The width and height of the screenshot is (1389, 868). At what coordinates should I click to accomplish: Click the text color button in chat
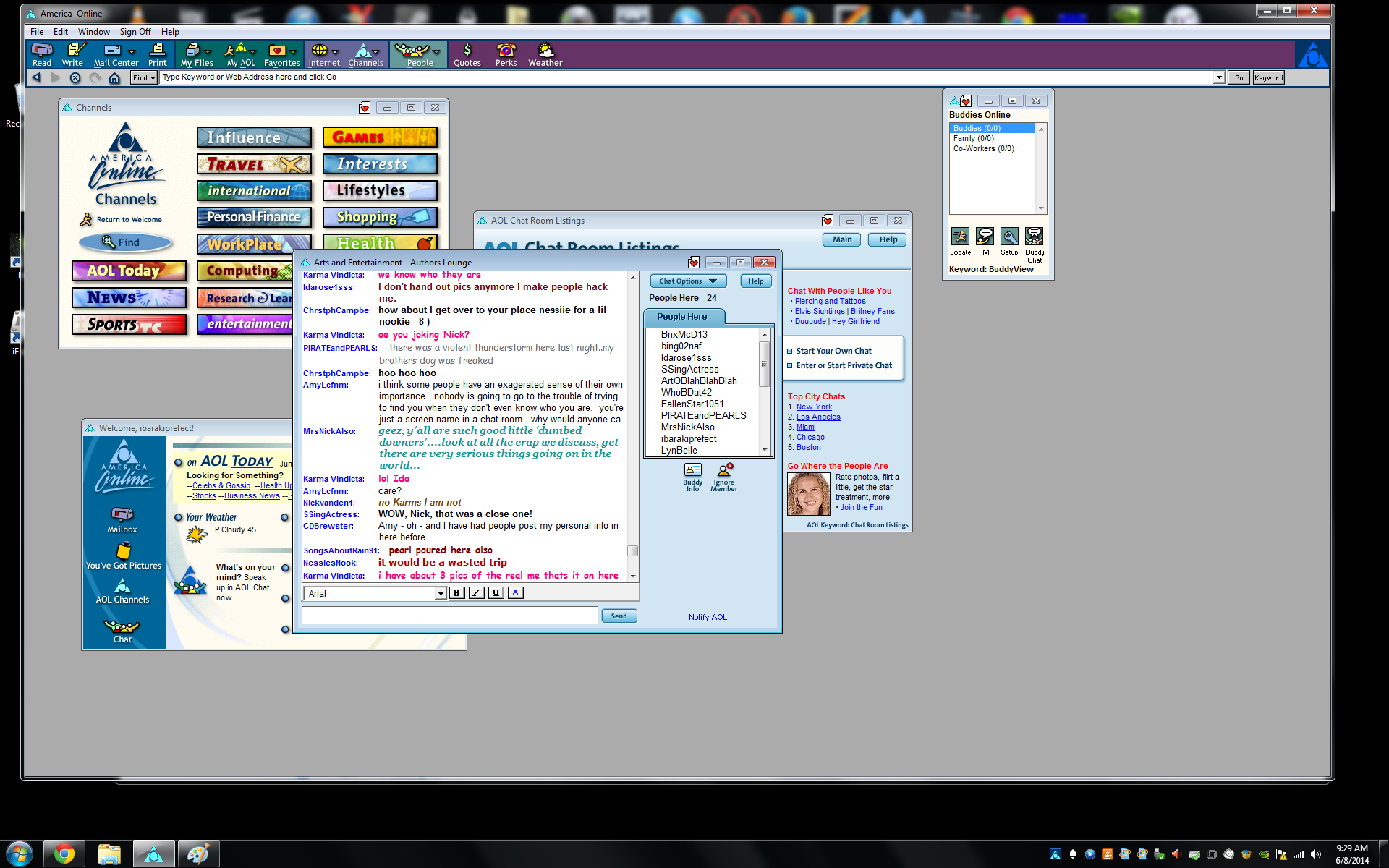click(x=515, y=593)
